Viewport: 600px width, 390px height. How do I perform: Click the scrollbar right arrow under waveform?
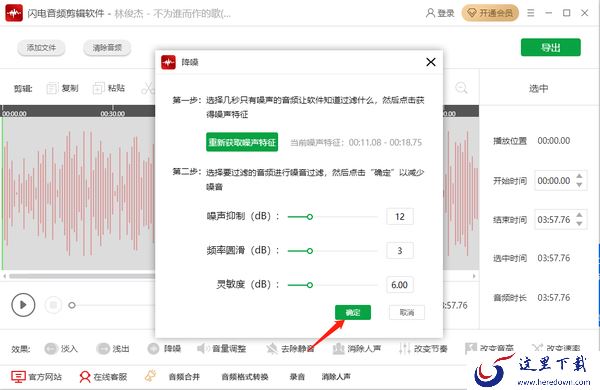474,276
